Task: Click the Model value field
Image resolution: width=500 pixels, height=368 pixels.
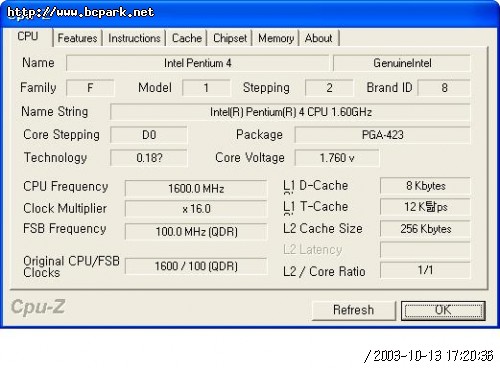Action: (x=206, y=88)
